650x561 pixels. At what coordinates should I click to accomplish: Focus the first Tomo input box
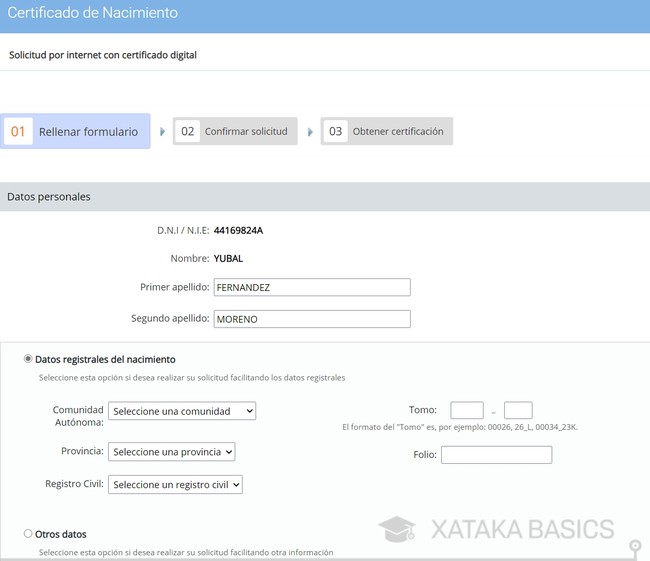click(467, 410)
